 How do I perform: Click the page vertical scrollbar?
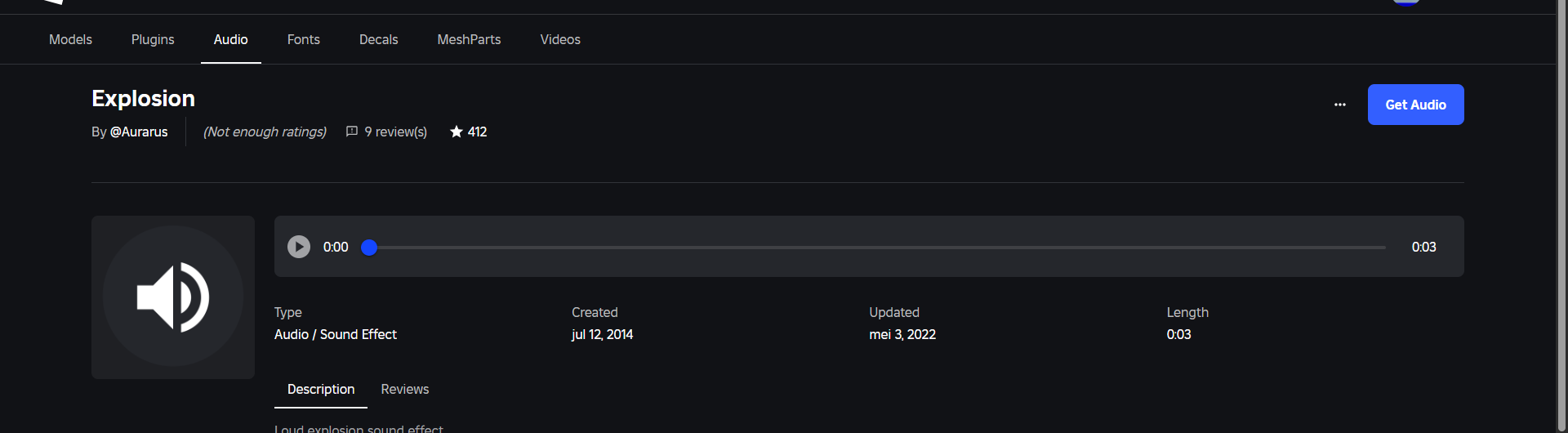1561,216
